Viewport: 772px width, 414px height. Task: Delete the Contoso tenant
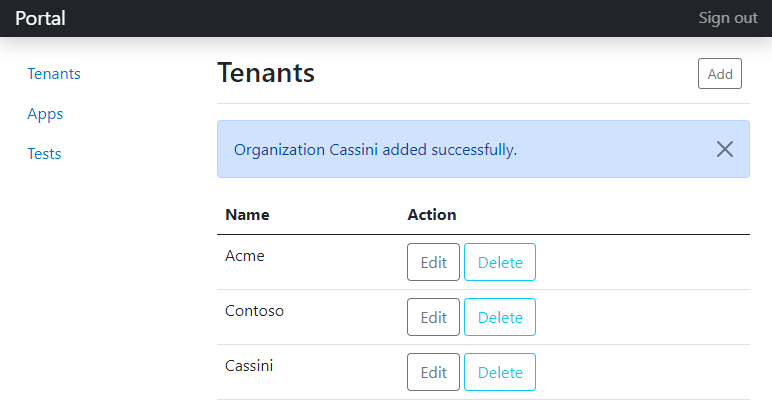click(500, 317)
